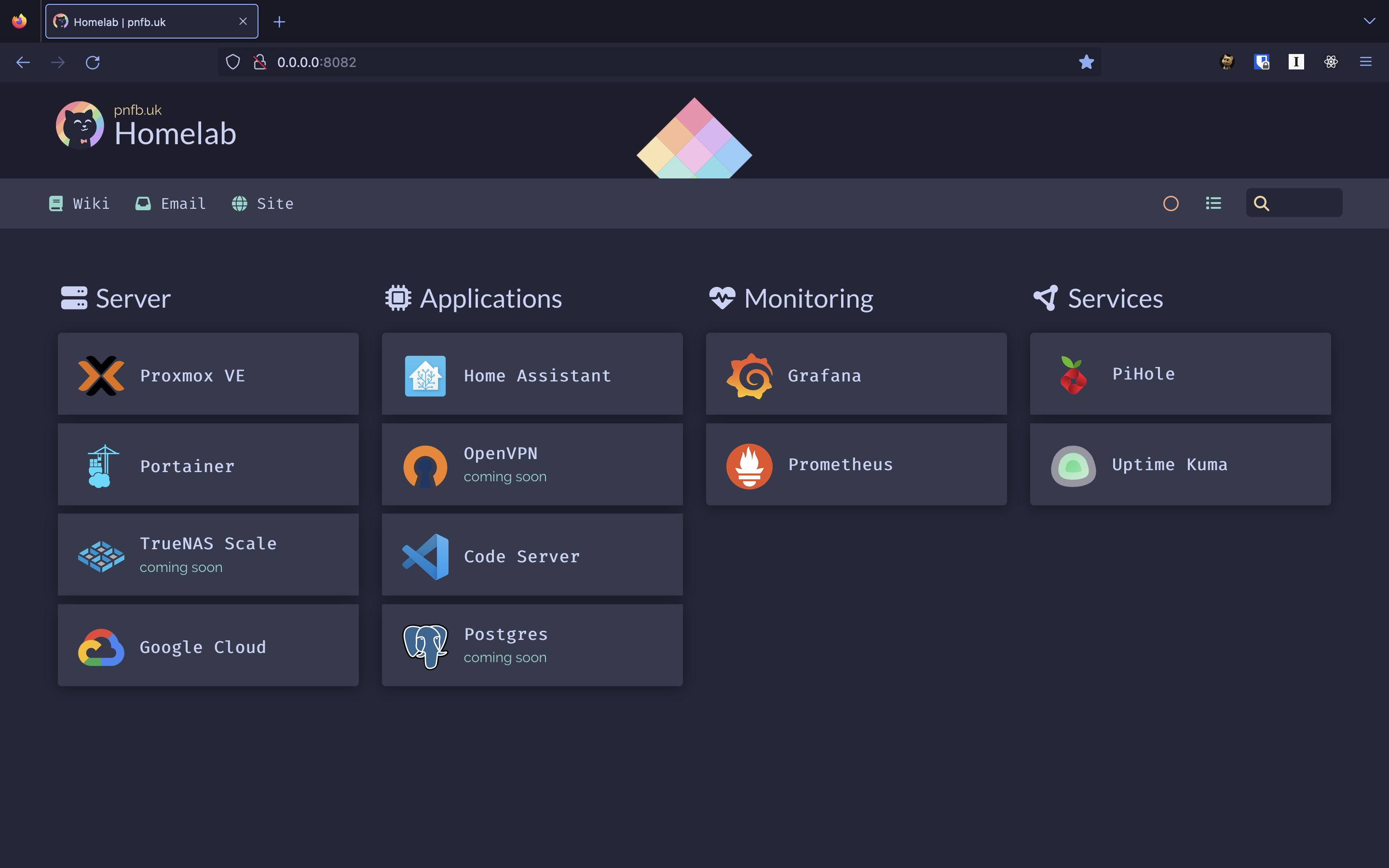Click the Portainer crane icon

coord(101,465)
